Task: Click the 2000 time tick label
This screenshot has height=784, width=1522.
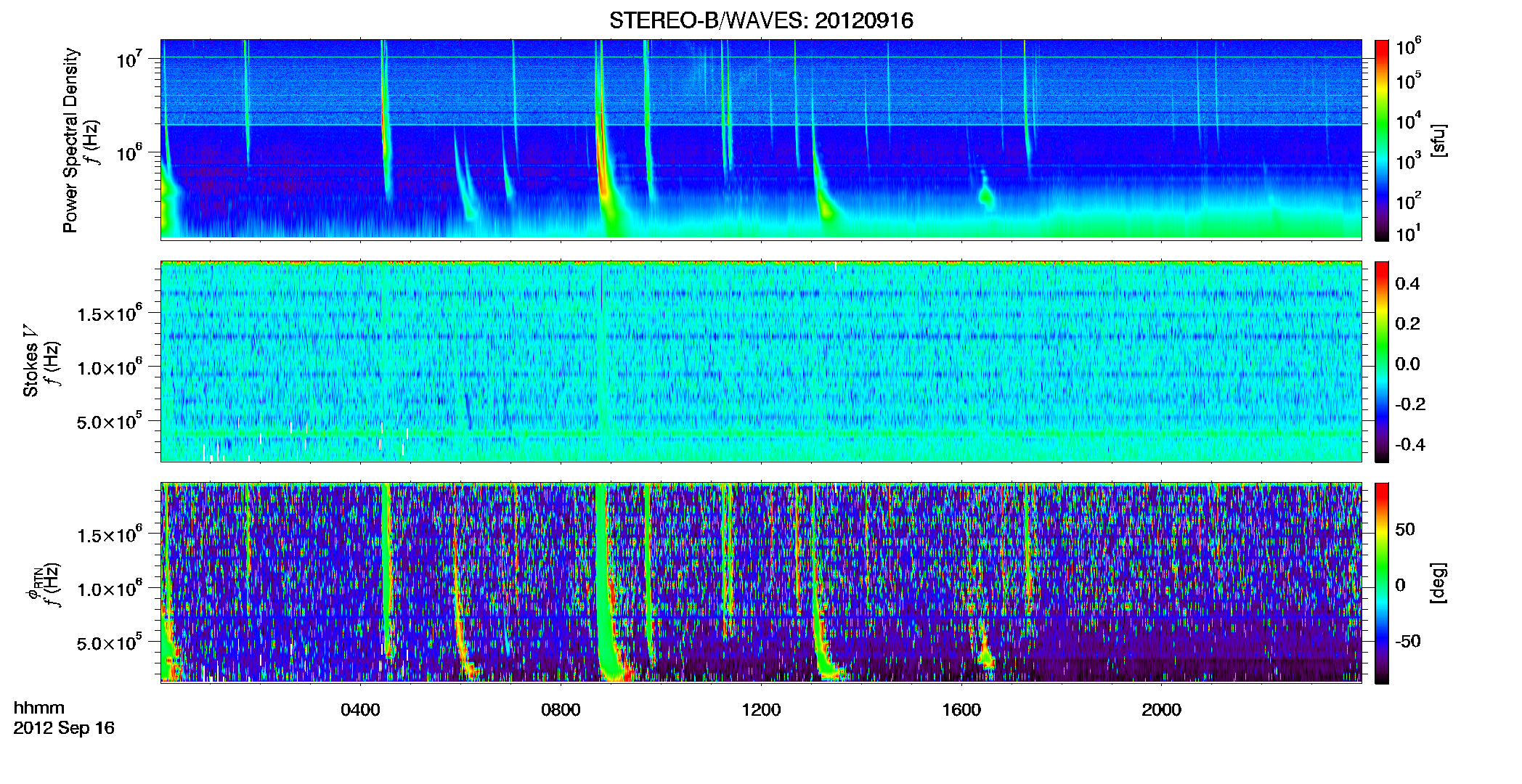Action: (1161, 710)
